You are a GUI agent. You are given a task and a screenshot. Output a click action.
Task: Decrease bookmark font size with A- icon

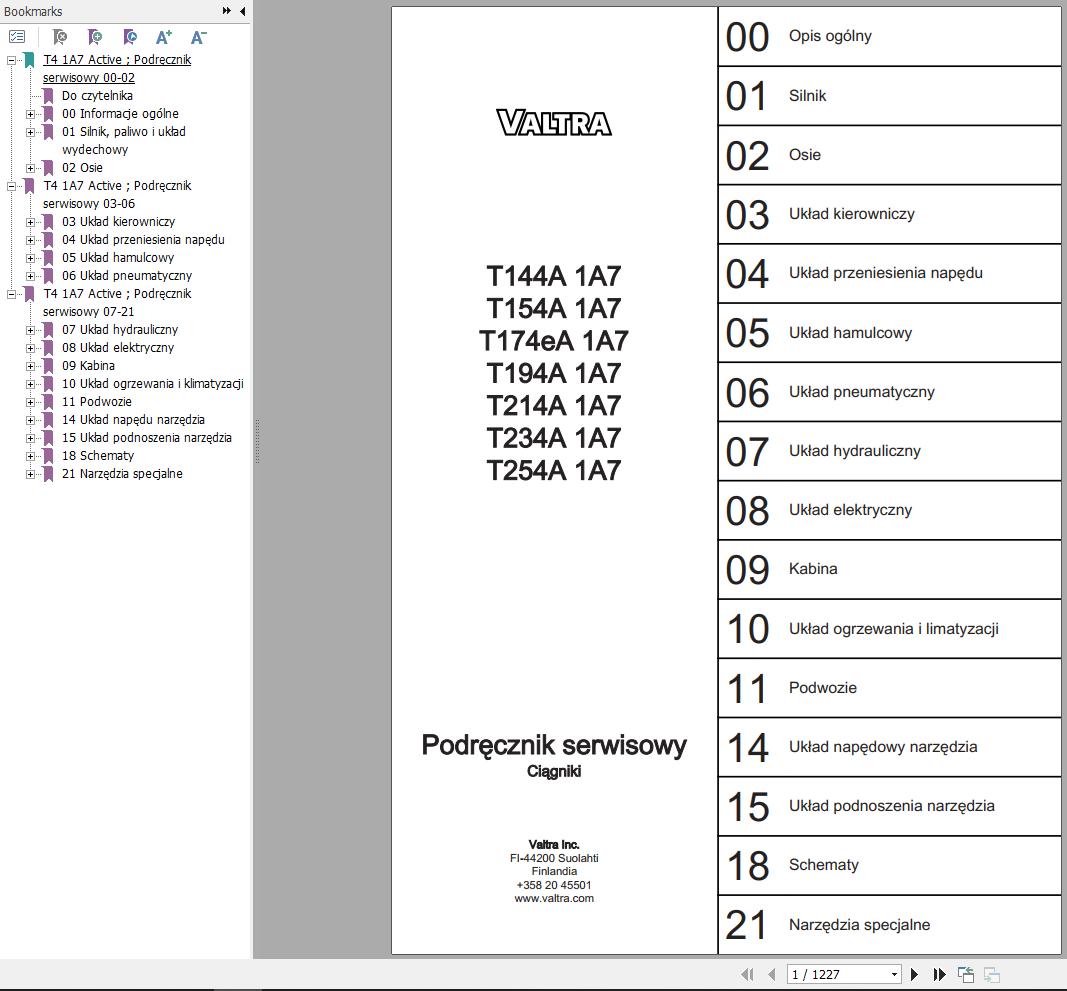coord(198,37)
